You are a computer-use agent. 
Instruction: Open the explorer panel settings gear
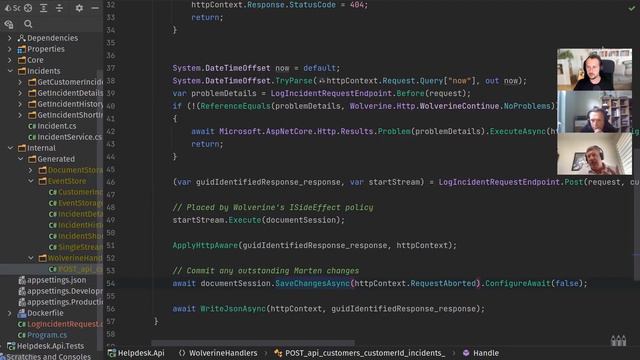pyautogui.click(x=79, y=8)
